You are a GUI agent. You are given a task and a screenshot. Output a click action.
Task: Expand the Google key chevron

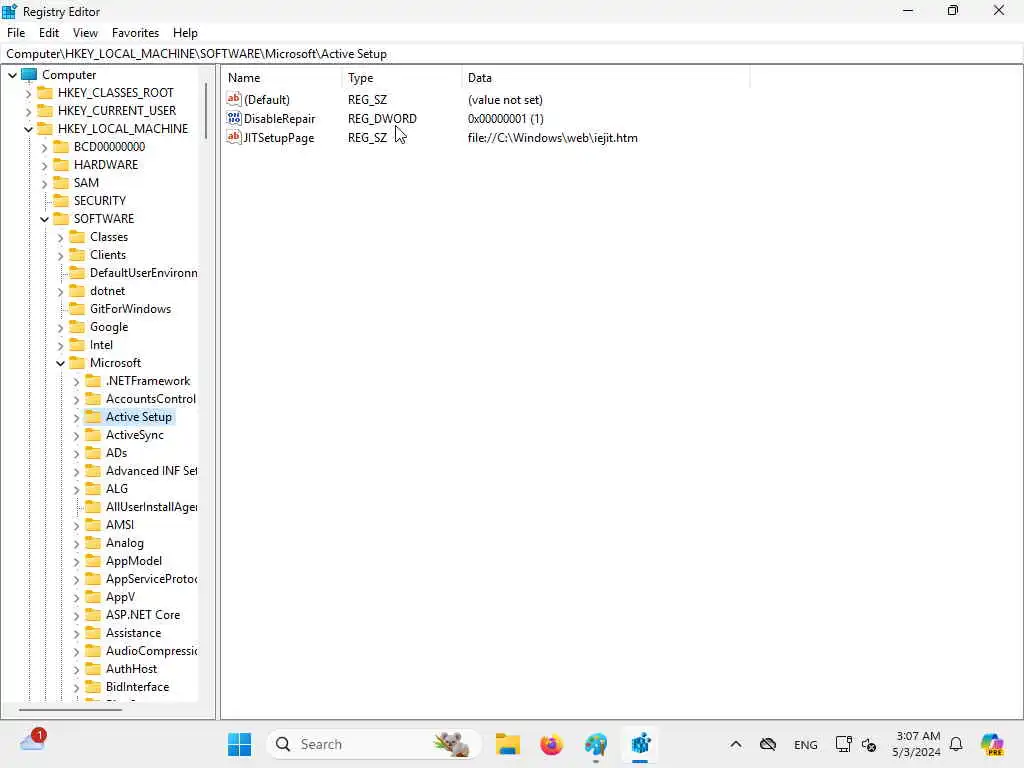61,327
